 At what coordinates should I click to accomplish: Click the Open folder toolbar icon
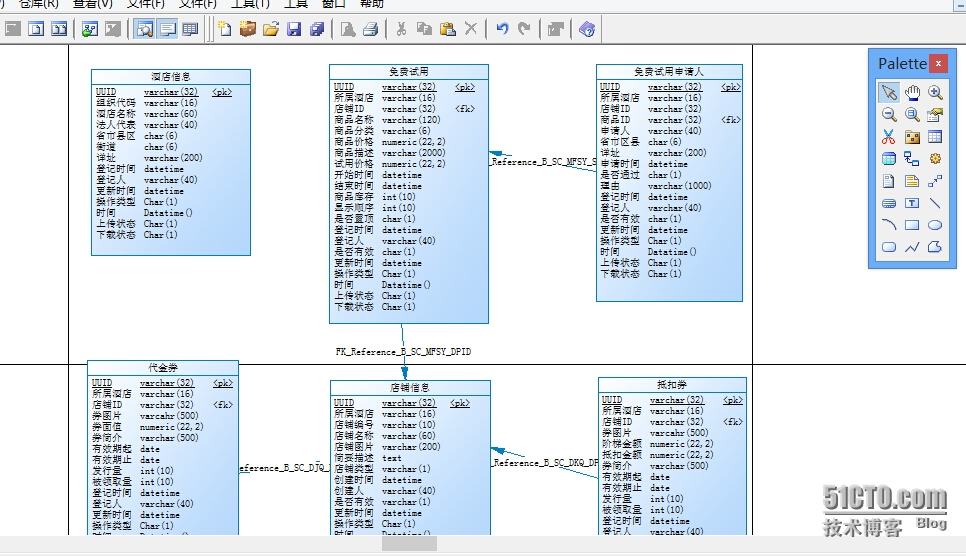(x=270, y=29)
